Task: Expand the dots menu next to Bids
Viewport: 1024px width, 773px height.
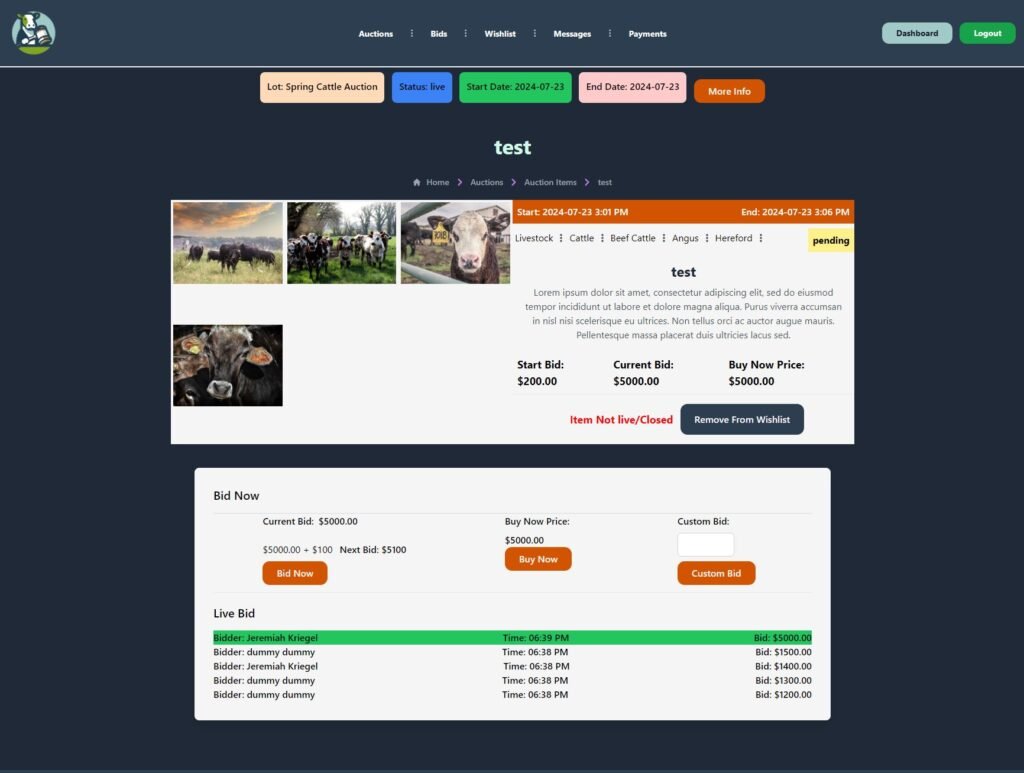Action: (x=465, y=33)
